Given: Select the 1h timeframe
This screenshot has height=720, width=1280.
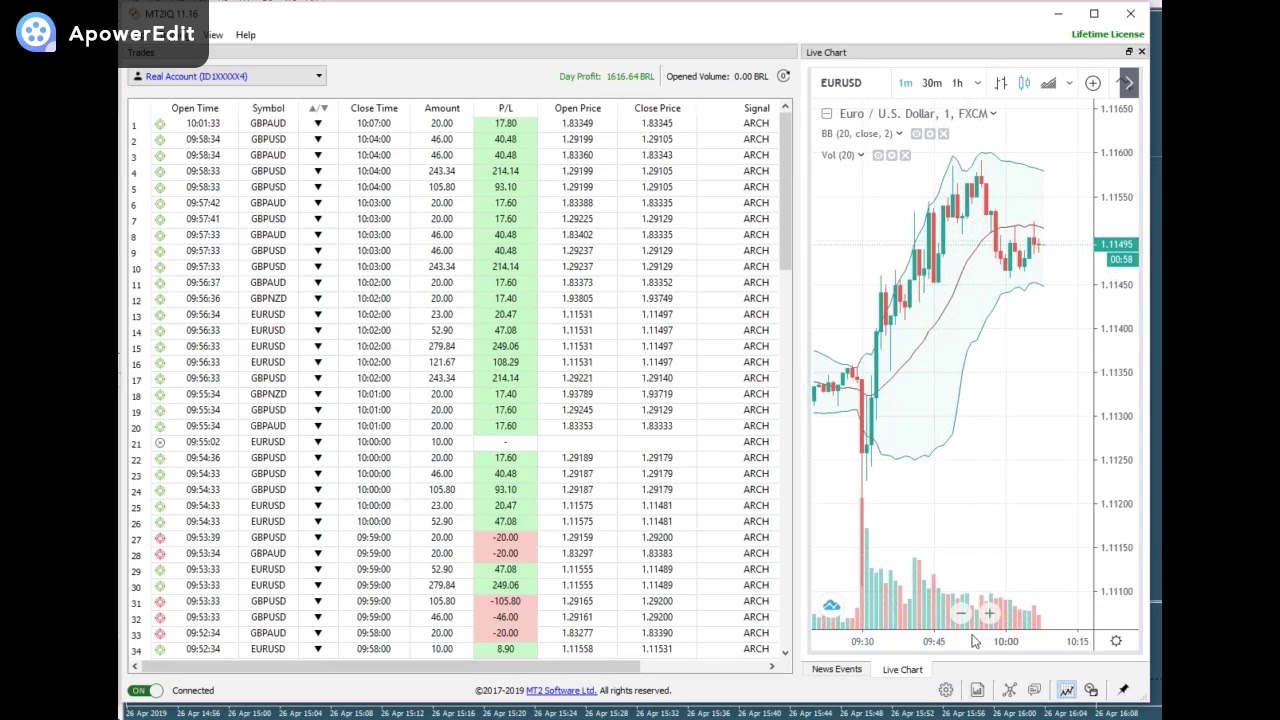Looking at the screenshot, I should pos(957,83).
